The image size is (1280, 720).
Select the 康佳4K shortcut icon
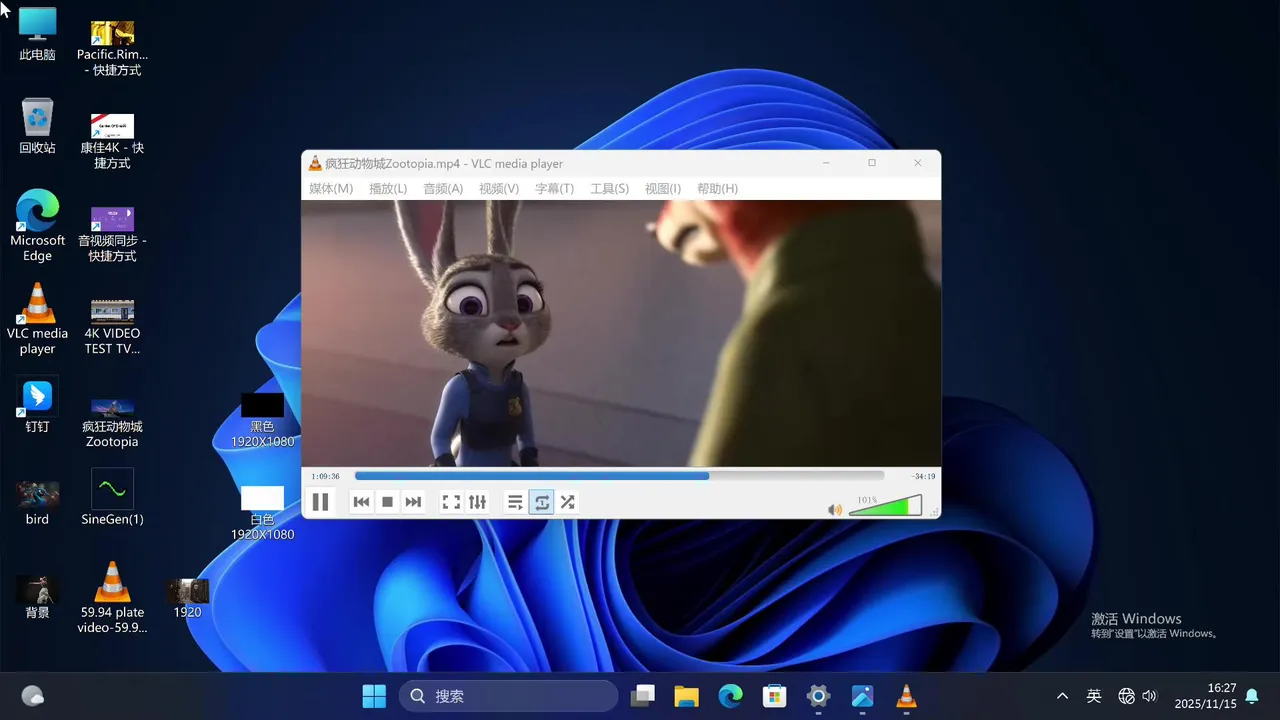(x=112, y=140)
